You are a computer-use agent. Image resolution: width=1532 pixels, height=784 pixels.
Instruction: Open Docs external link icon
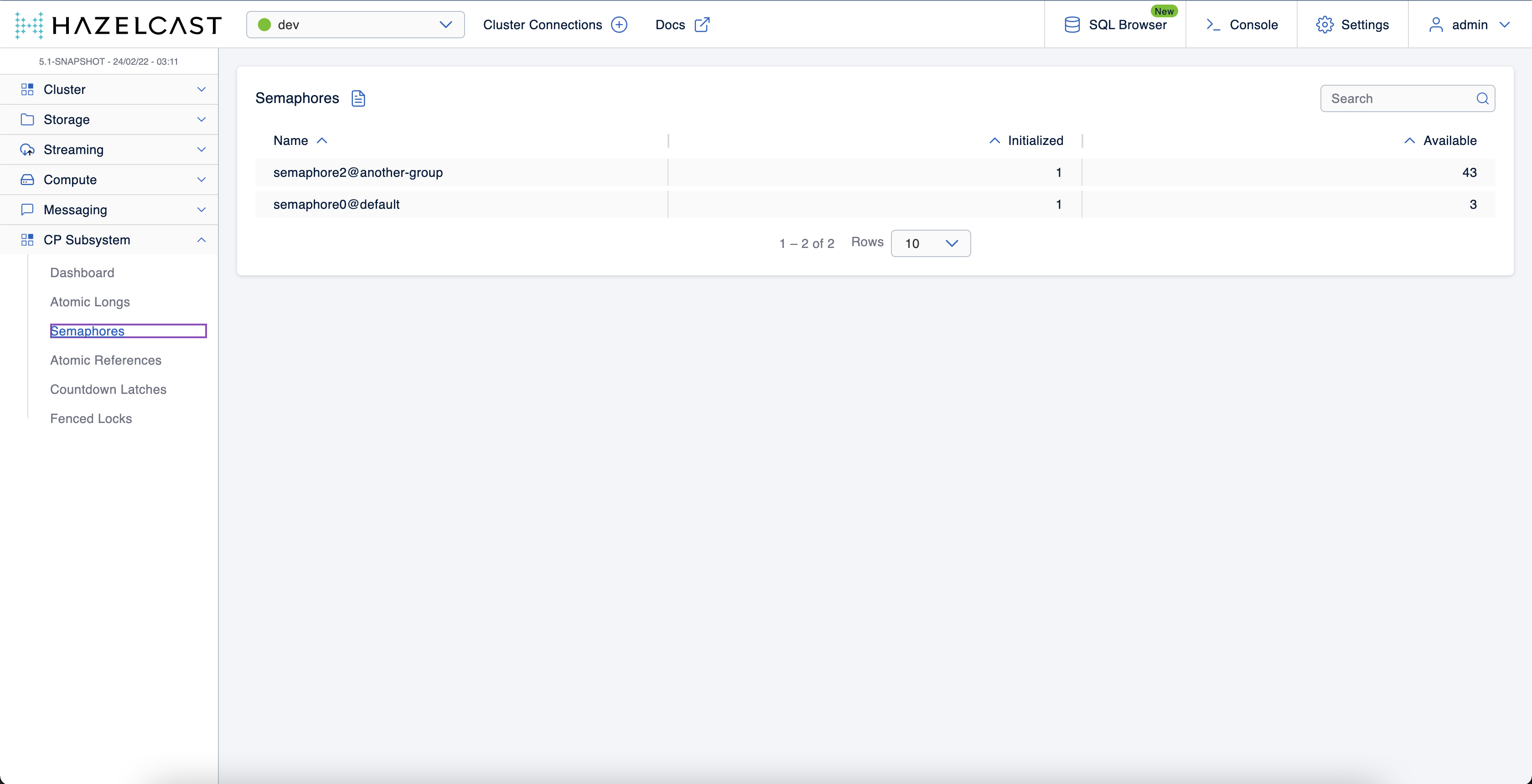point(702,25)
